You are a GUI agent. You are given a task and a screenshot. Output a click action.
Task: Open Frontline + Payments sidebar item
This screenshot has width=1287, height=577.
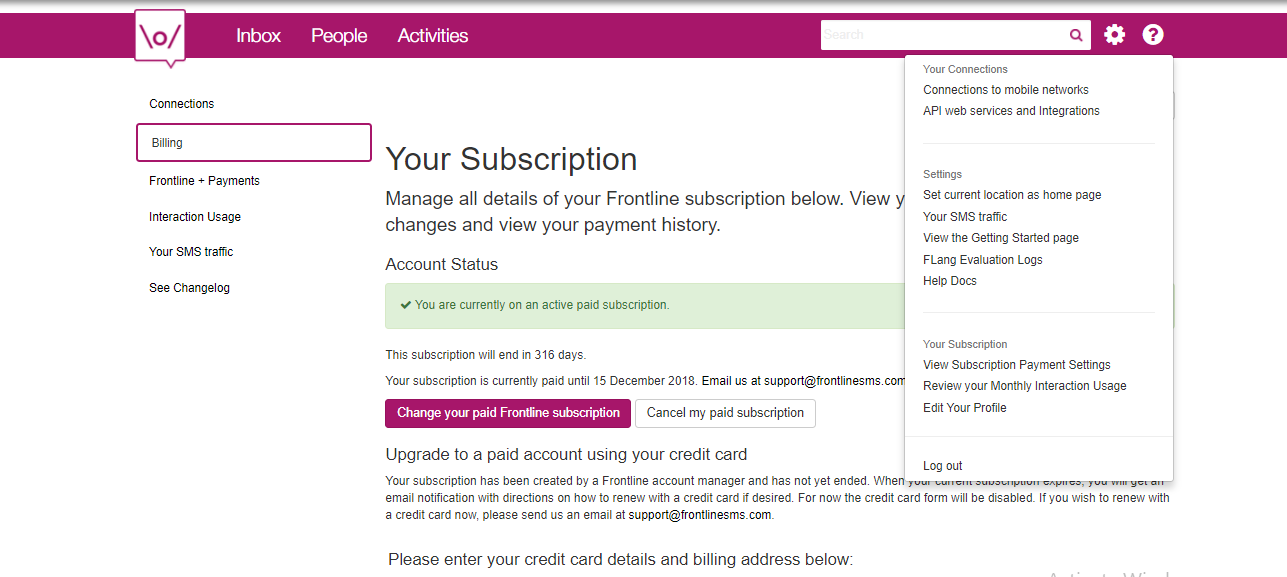[x=204, y=181]
